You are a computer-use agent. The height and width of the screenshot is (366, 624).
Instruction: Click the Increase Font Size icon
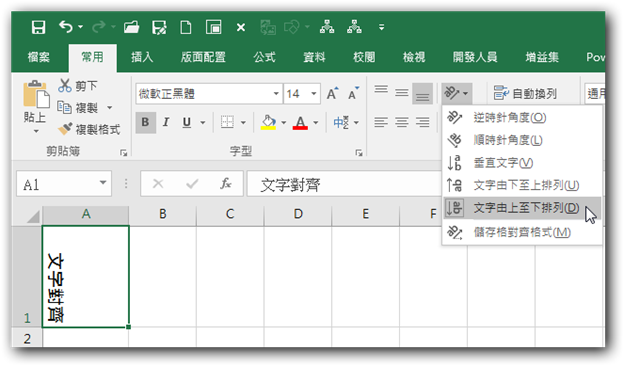[x=332, y=94]
